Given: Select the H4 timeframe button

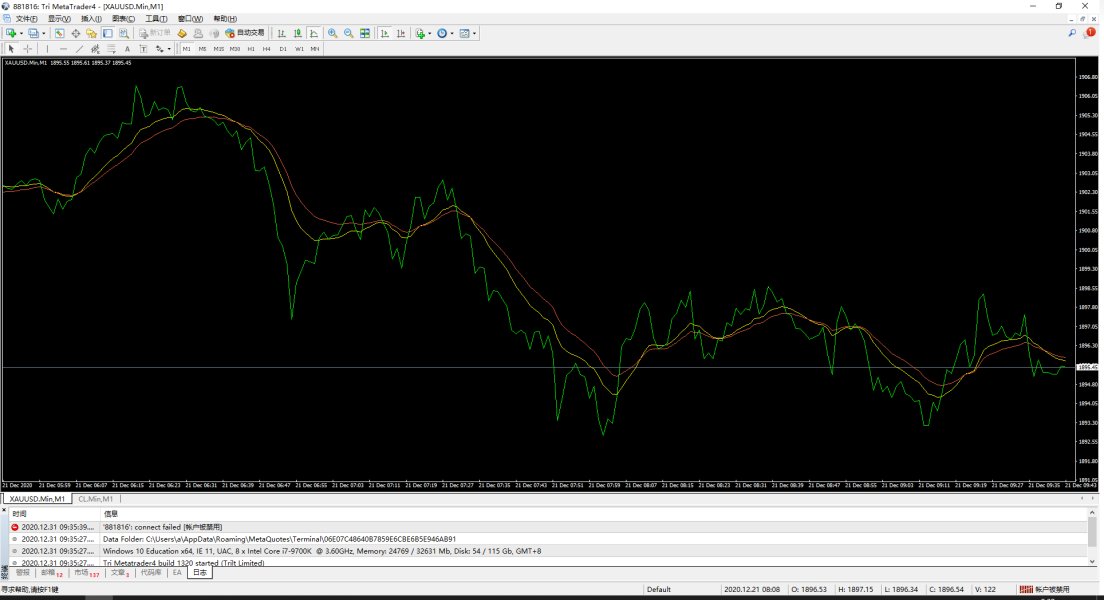Looking at the screenshot, I should tap(267, 48).
